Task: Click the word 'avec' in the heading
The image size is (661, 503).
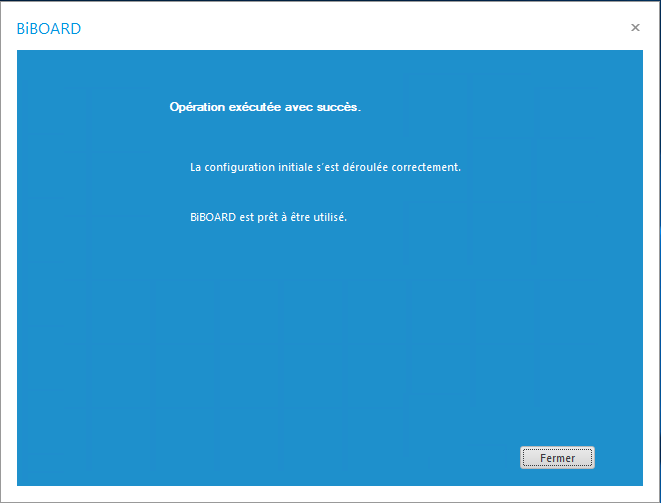Action: [299, 108]
